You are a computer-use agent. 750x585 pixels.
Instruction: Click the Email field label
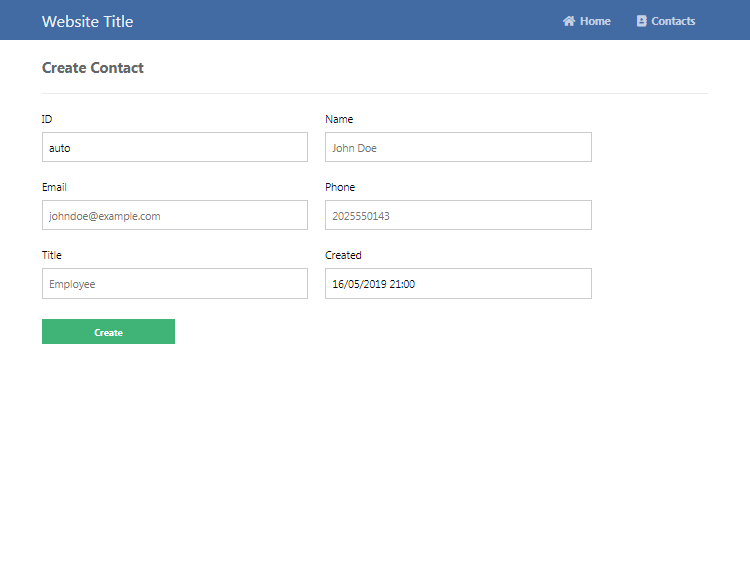point(54,187)
